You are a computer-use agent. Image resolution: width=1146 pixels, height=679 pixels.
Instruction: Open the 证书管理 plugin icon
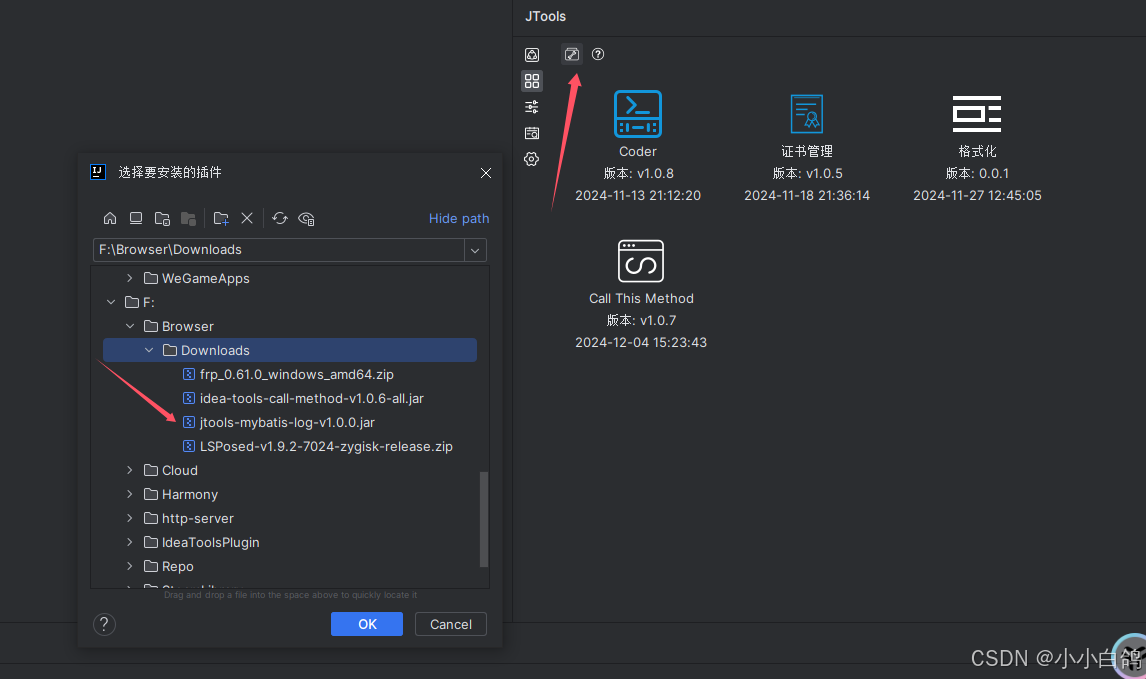807,114
